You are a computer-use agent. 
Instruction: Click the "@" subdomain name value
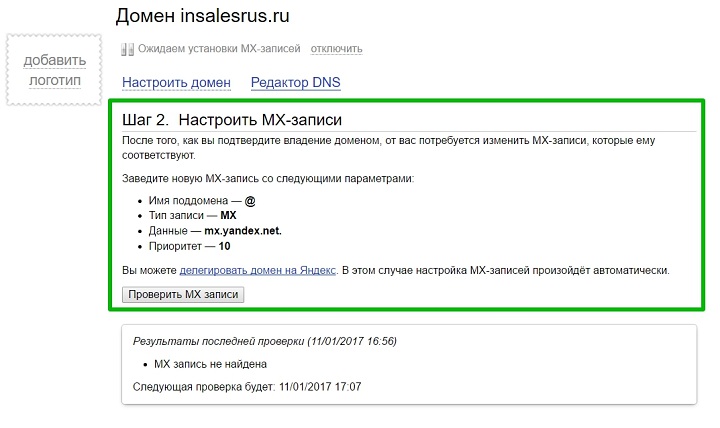click(250, 201)
